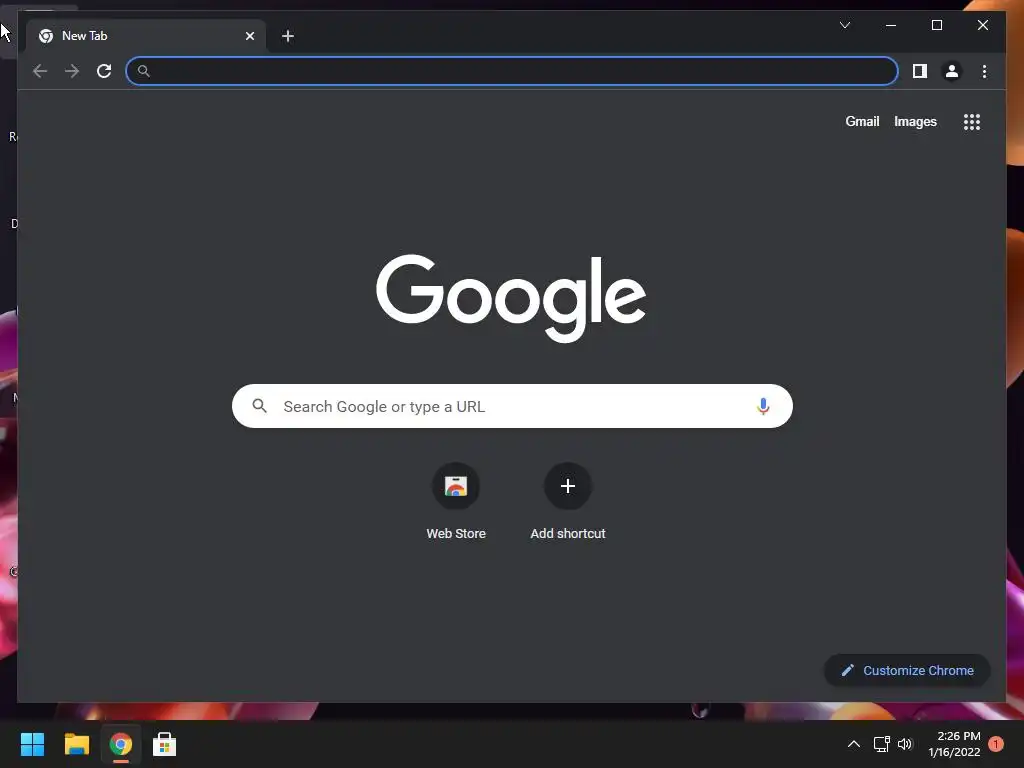Click the Search Google or type a URL box
Screen dimensions: 1024x768
pos(512,406)
